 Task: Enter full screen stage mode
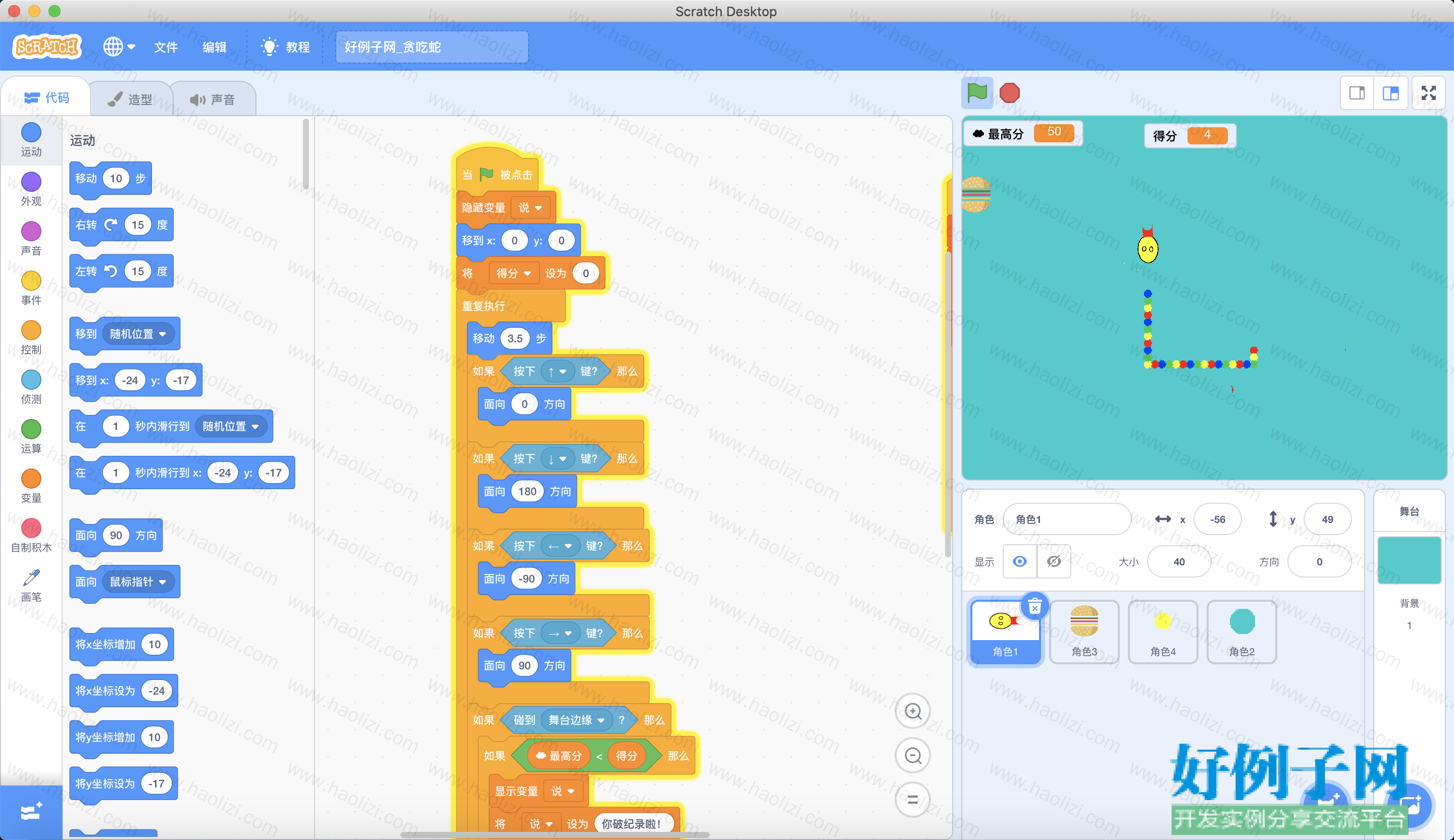pyautogui.click(x=1429, y=93)
